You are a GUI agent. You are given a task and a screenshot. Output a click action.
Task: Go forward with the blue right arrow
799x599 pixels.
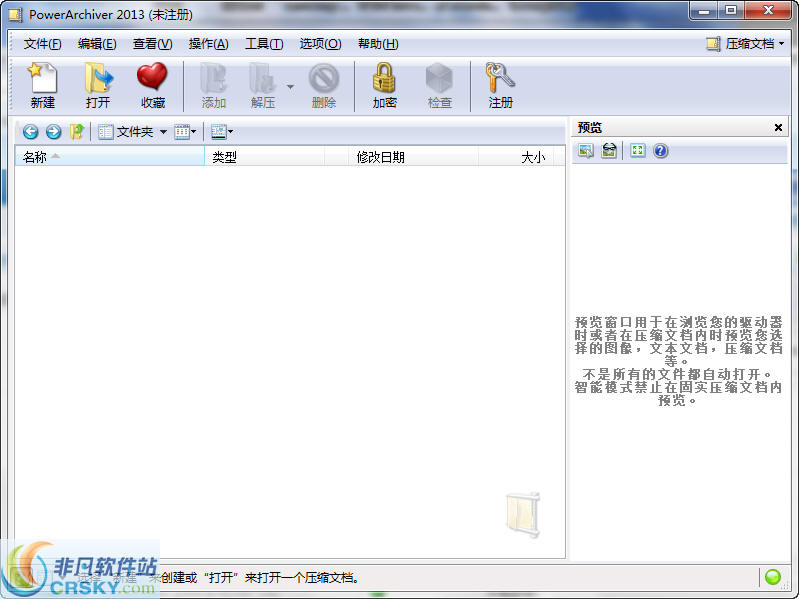53,132
